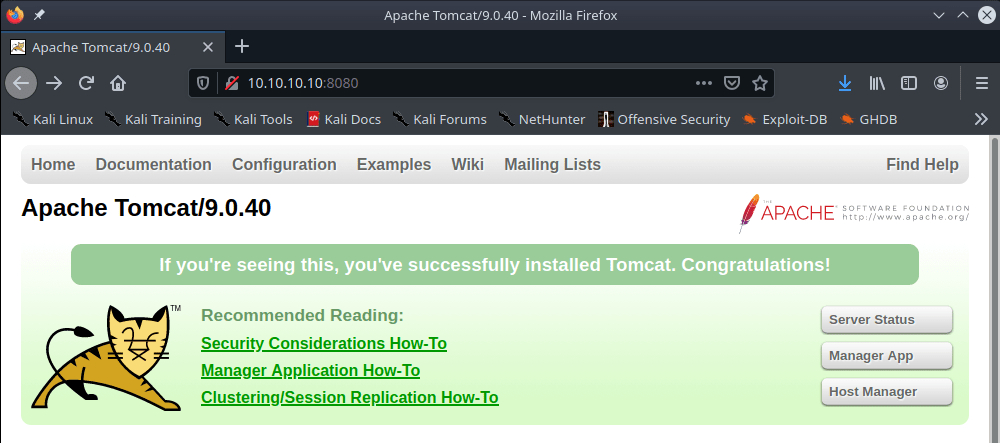Open the Downloads arrow panel
Screen dimensions: 1000x443
845,83
